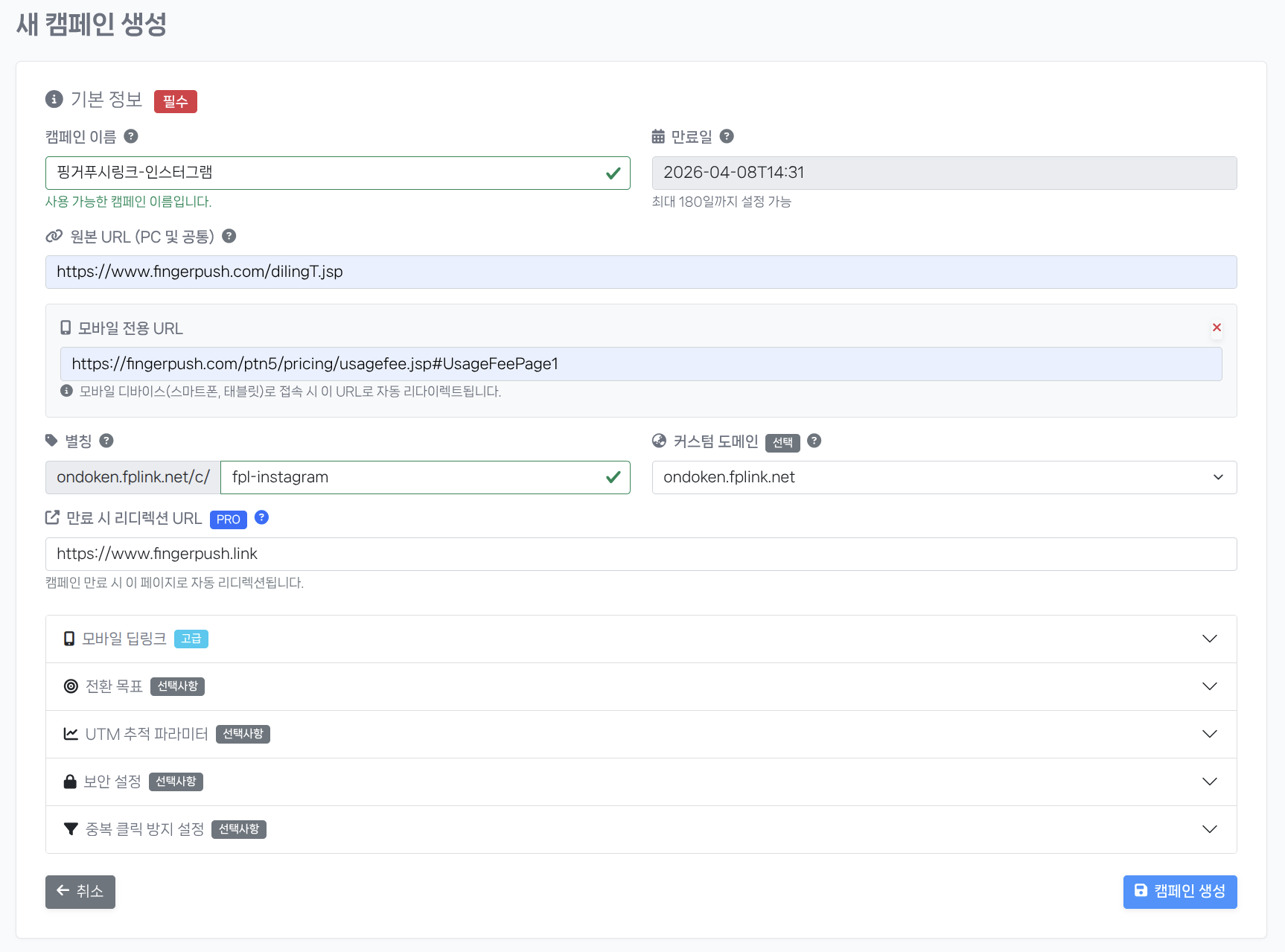The width and height of the screenshot is (1285, 952).
Task: Click help icon next to 캠페인 이름
Action: [x=131, y=136]
